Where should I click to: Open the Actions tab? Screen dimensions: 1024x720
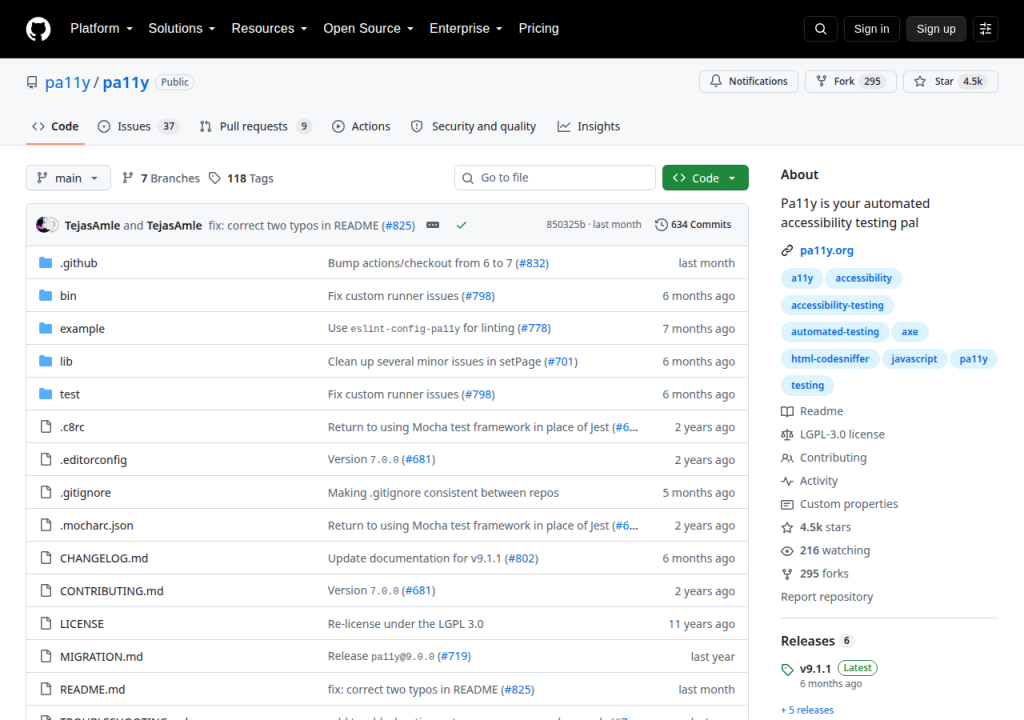(x=361, y=126)
